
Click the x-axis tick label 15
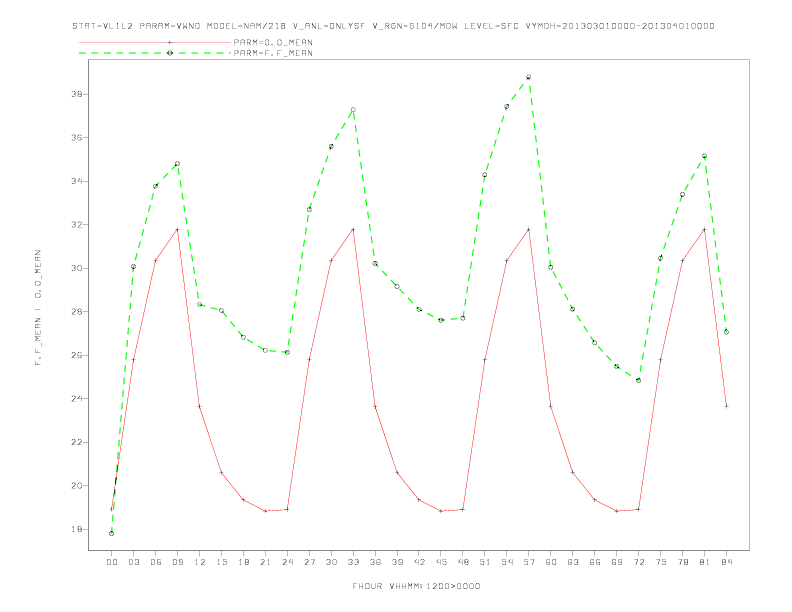[221, 562]
